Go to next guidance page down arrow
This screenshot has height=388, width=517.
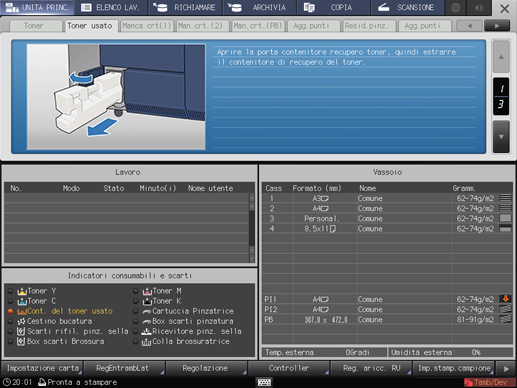(501, 137)
